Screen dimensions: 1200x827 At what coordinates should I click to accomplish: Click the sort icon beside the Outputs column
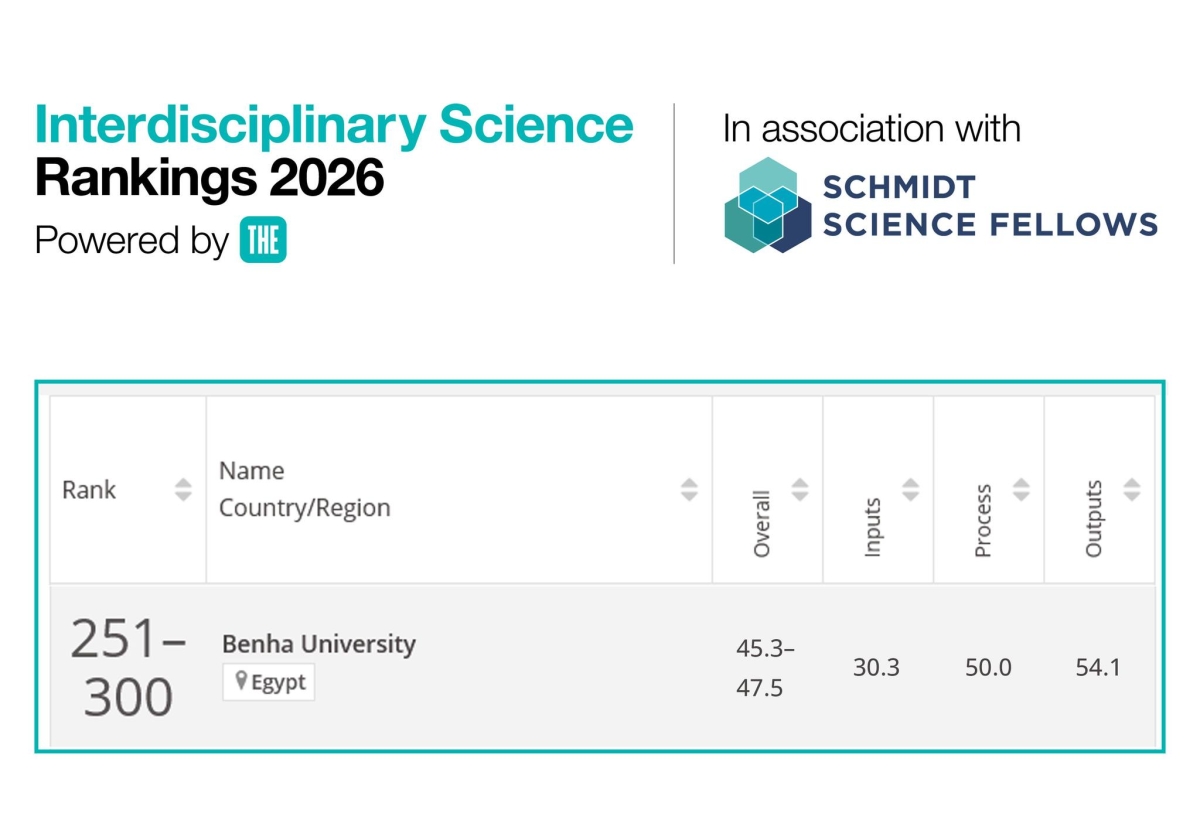[1133, 490]
